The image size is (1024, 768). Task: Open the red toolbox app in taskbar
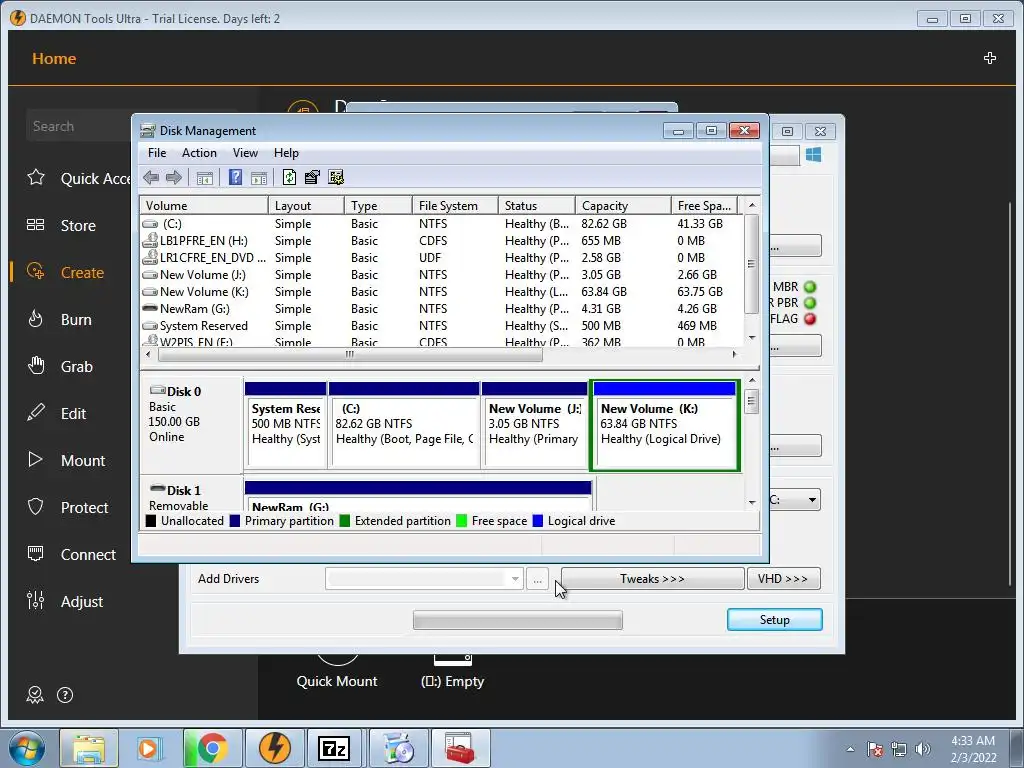[460, 748]
